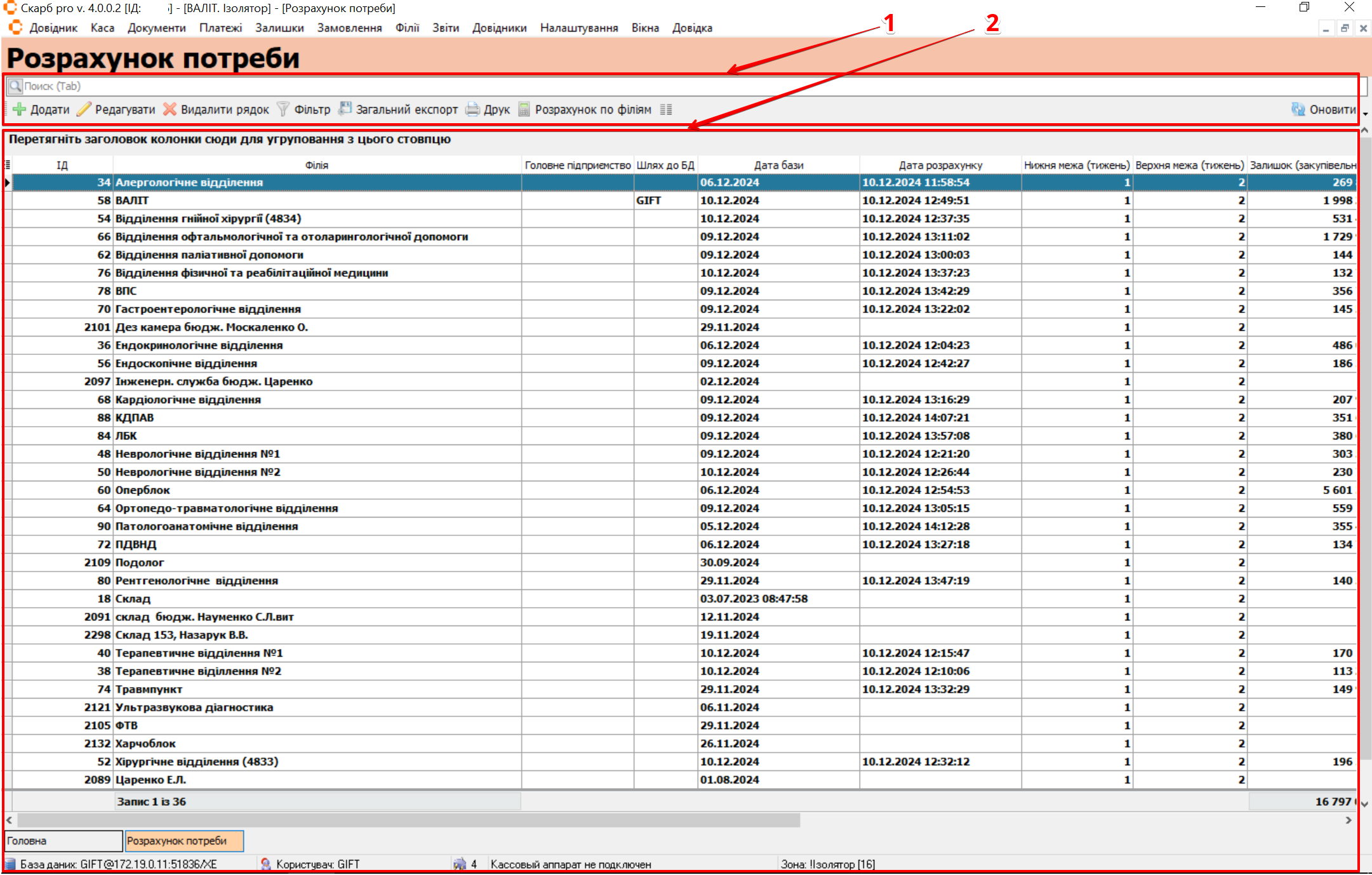Sort by Філія column header
Viewport: 1372px width, 875px height.
[x=316, y=165]
